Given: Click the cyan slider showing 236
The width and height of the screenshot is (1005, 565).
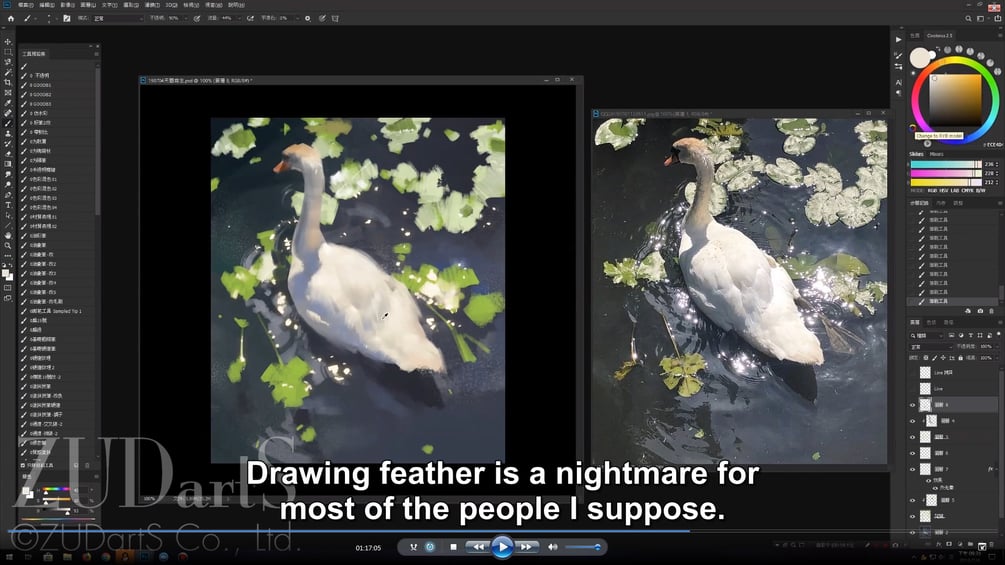Looking at the screenshot, I should [946, 164].
